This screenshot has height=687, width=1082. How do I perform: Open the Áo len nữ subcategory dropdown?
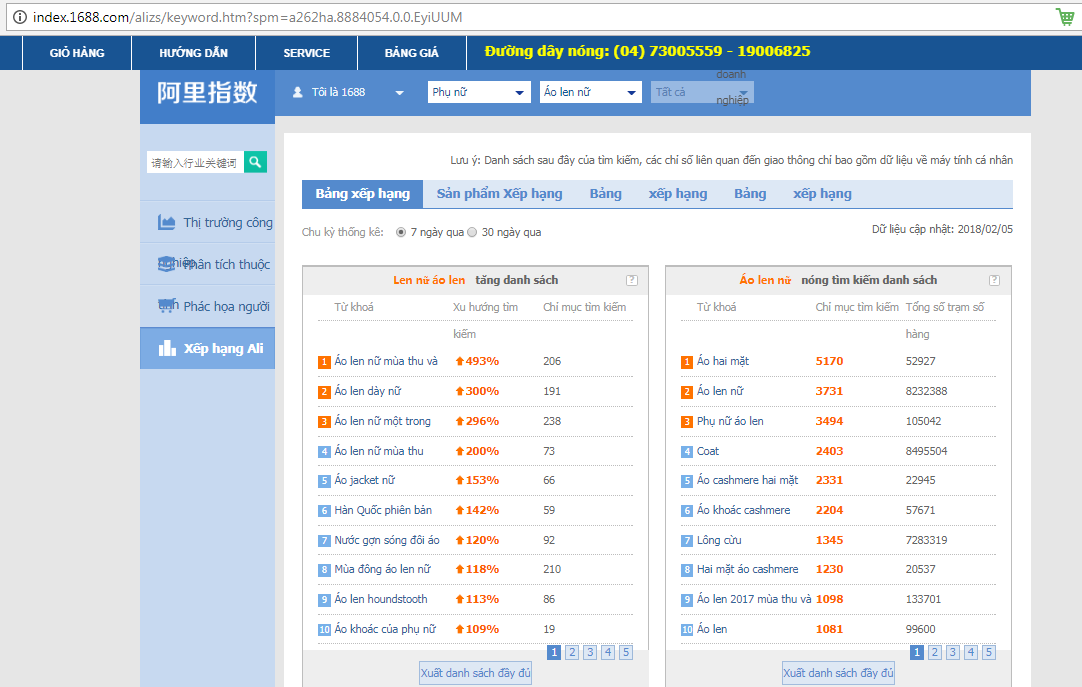pos(591,92)
